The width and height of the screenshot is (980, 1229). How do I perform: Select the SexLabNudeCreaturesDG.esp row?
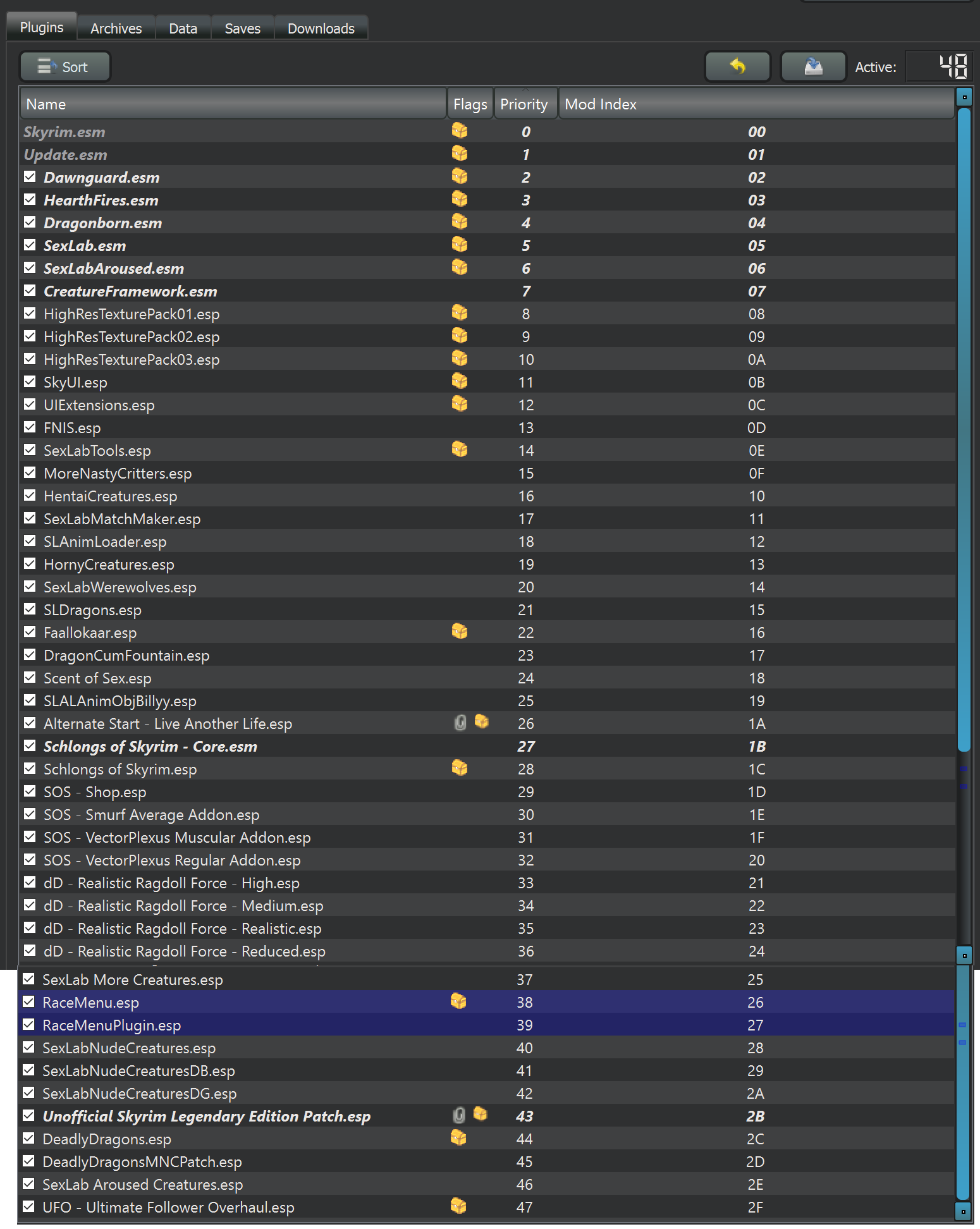(x=486, y=1093)
